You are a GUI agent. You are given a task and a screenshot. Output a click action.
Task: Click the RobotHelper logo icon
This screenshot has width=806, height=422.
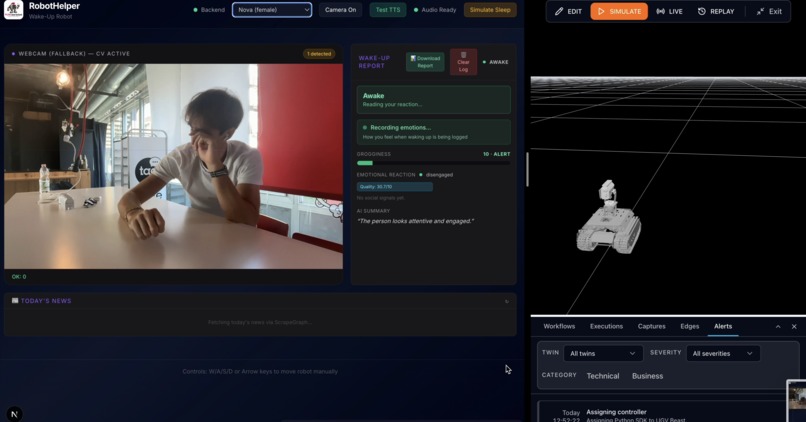pos(13,10)
